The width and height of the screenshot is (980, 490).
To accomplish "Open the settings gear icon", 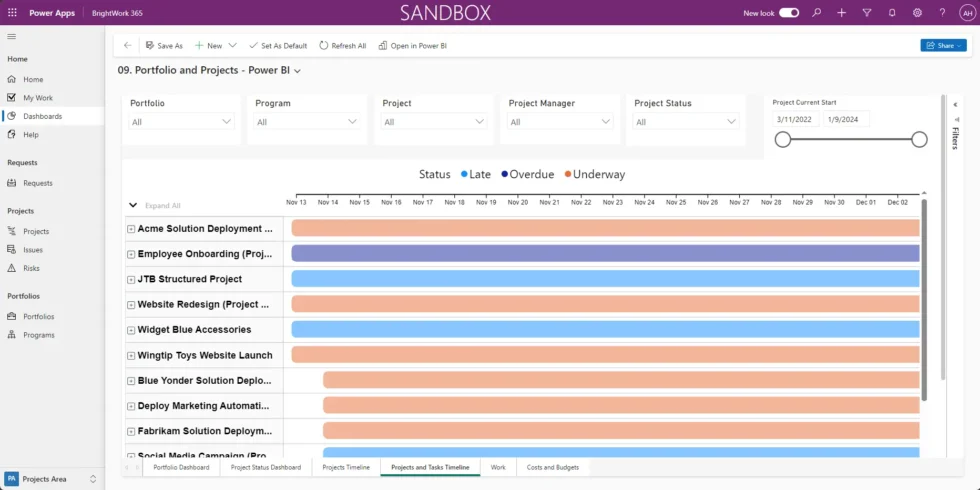I will click(917, 13).
